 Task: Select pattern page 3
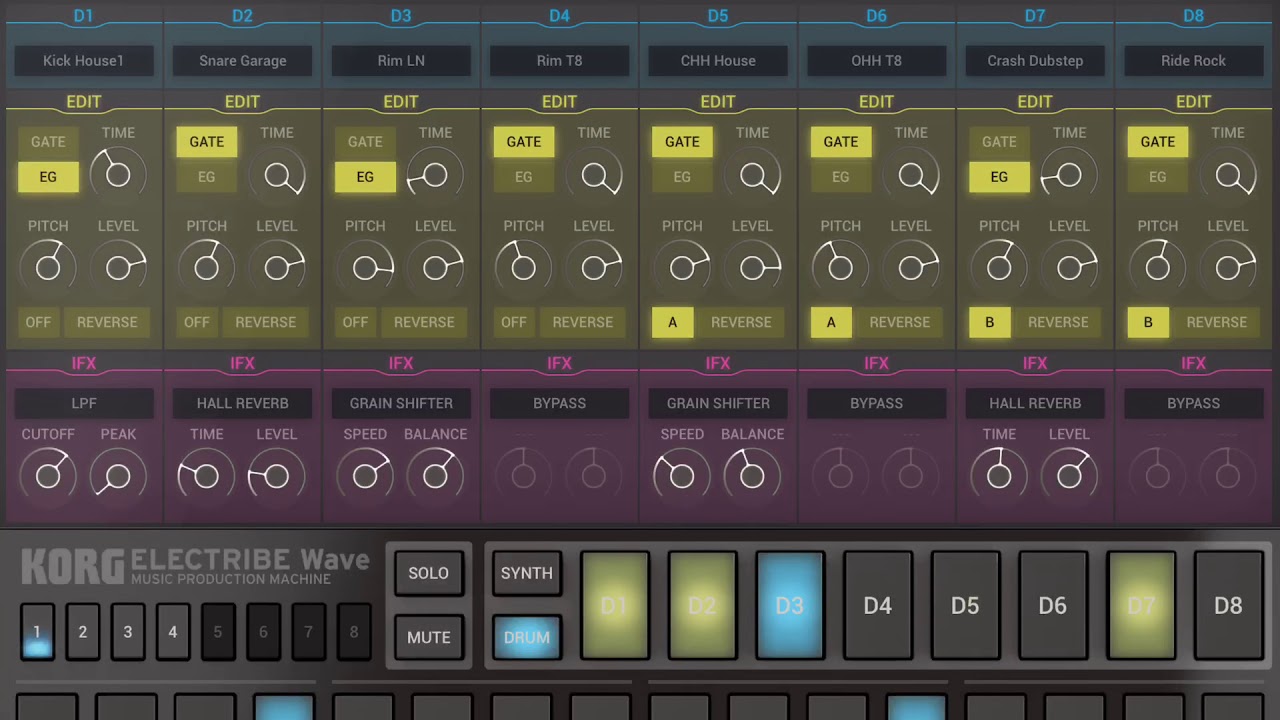coord(127,632)
